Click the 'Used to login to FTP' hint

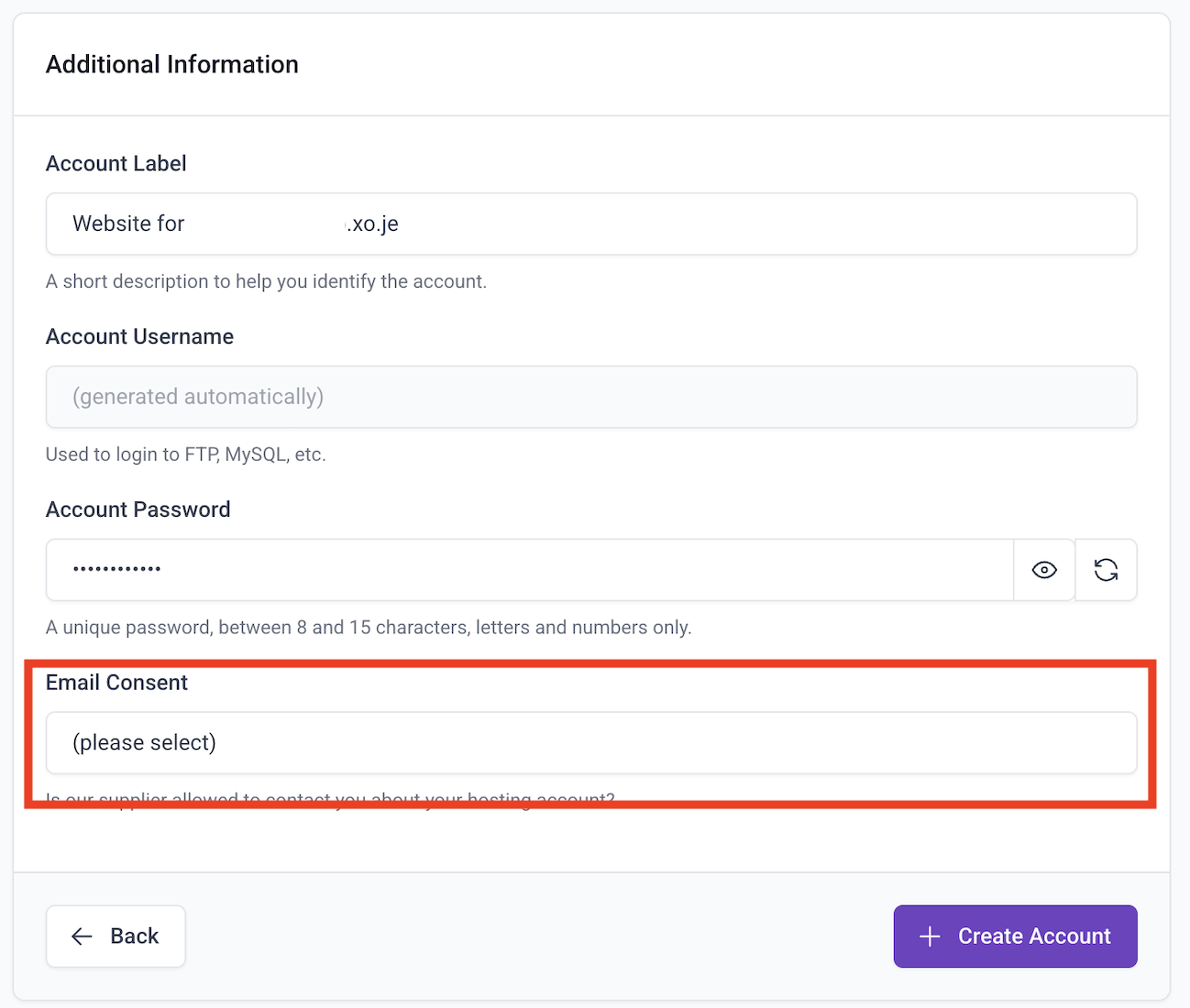click(186, 455)
